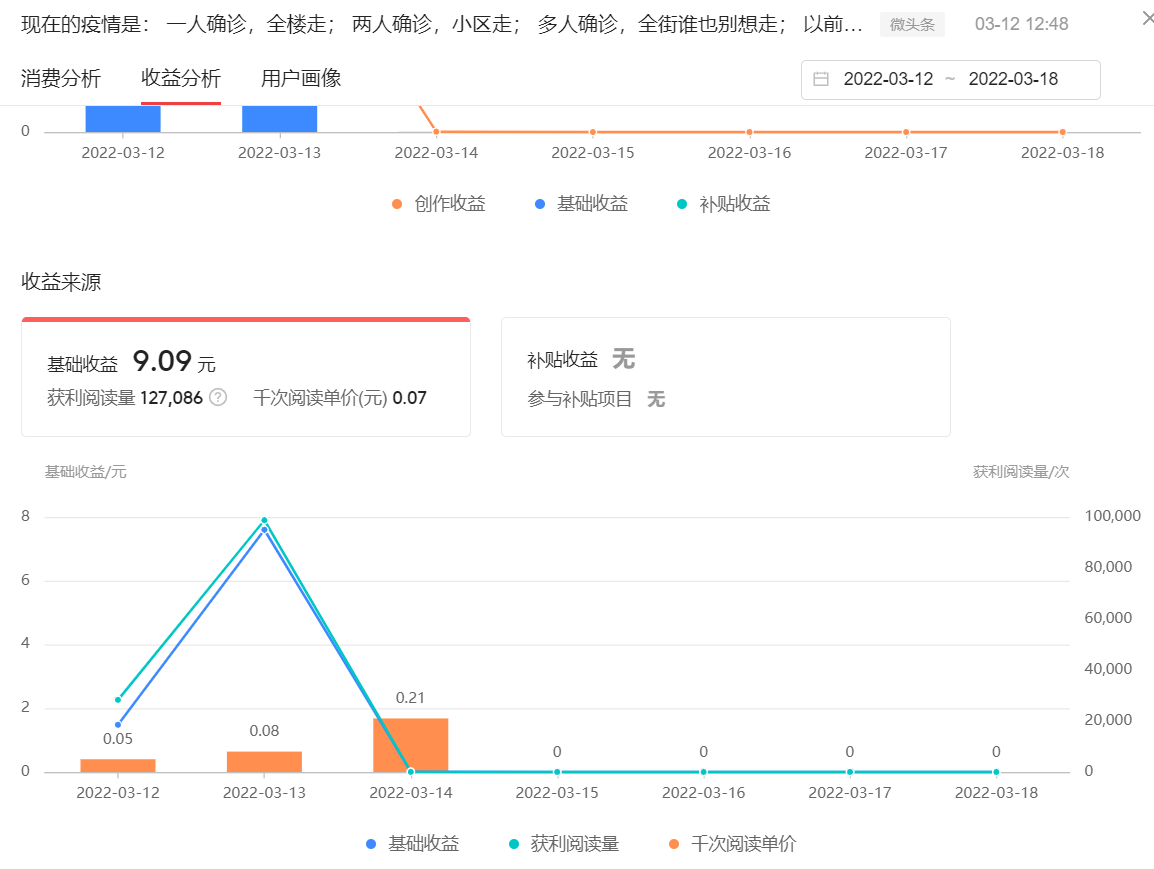This screenshot has height=869, width=1154.
Task: Open the date range calendar icon
Action: [x=822, y=79]
